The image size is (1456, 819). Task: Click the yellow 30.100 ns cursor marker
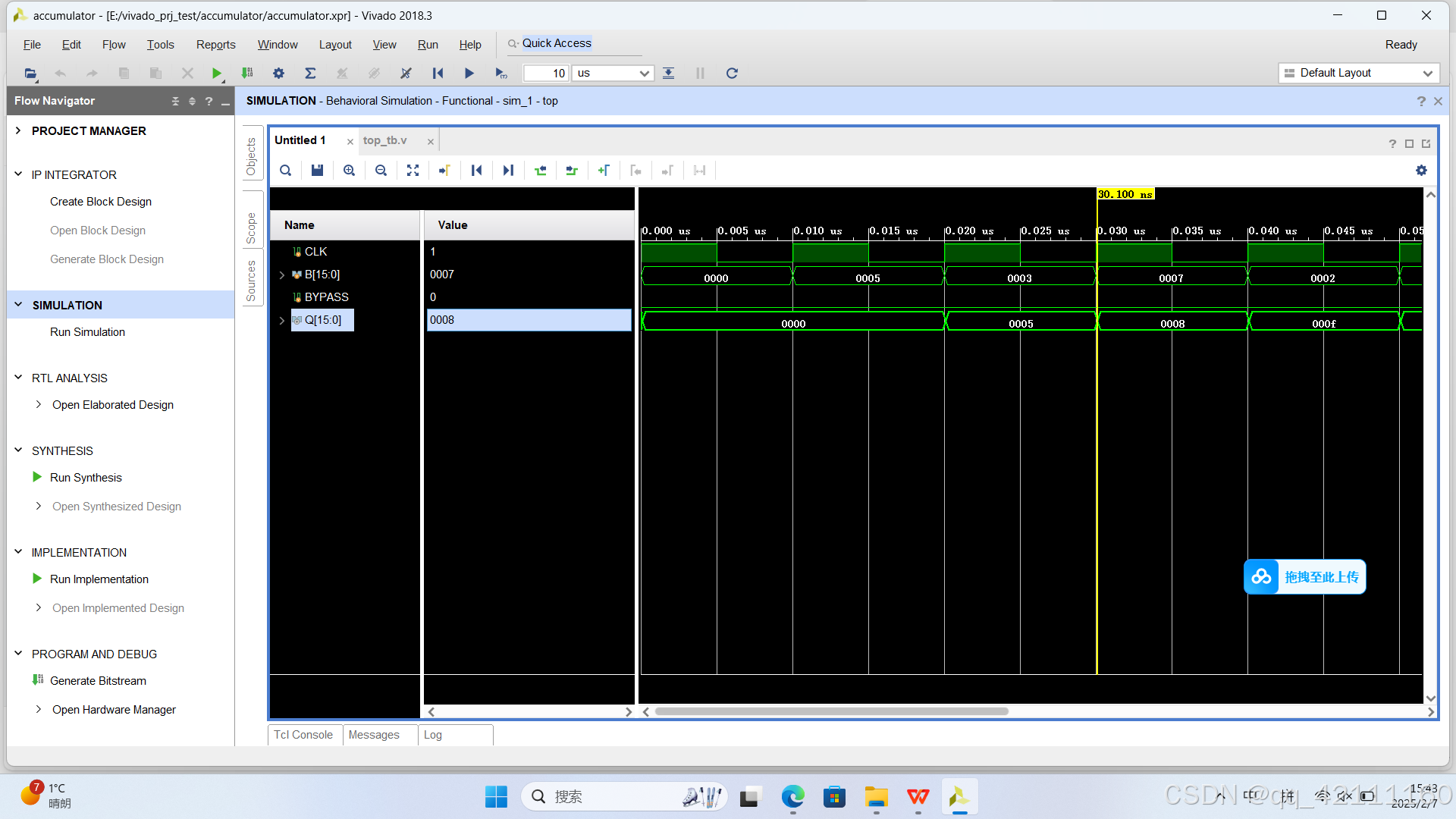(x=1125, y=194)
